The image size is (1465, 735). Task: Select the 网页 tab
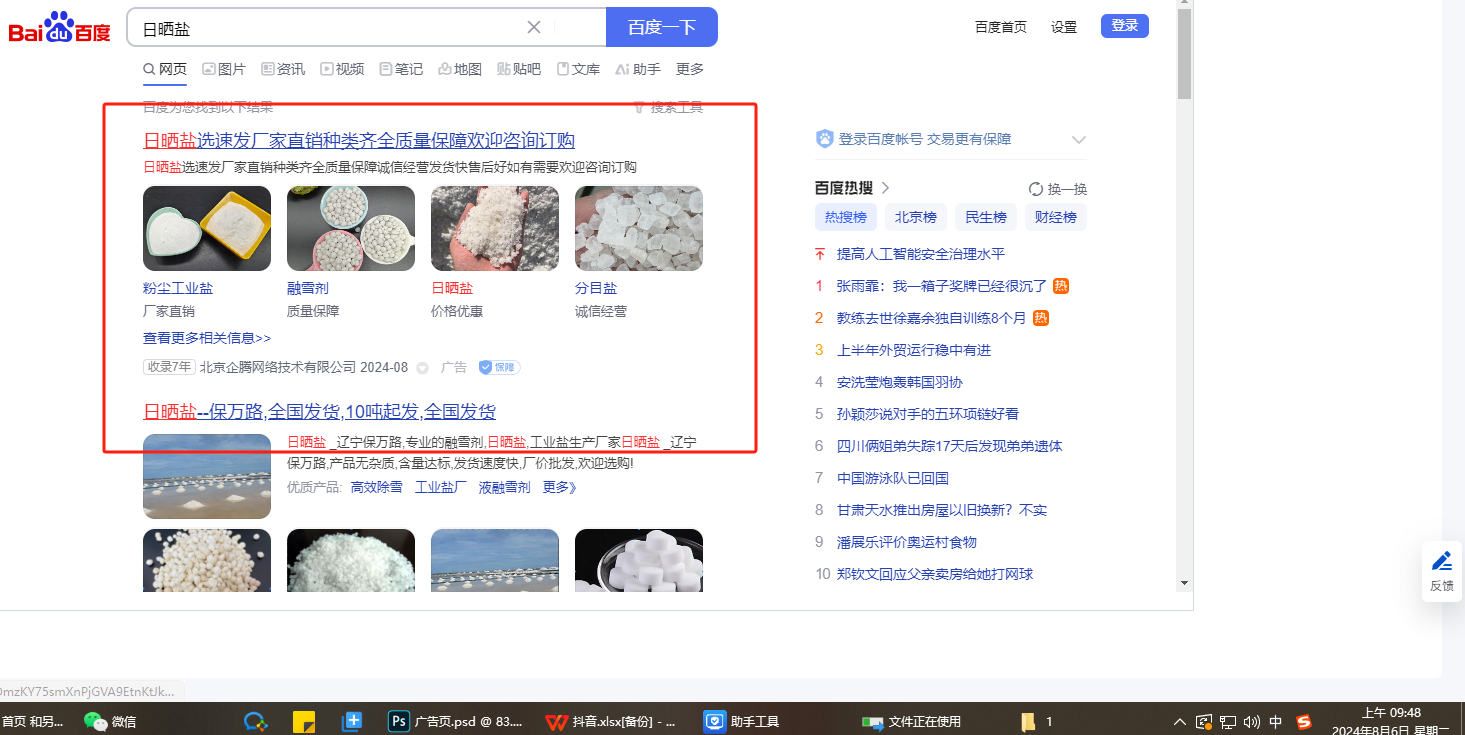(165, 69)
